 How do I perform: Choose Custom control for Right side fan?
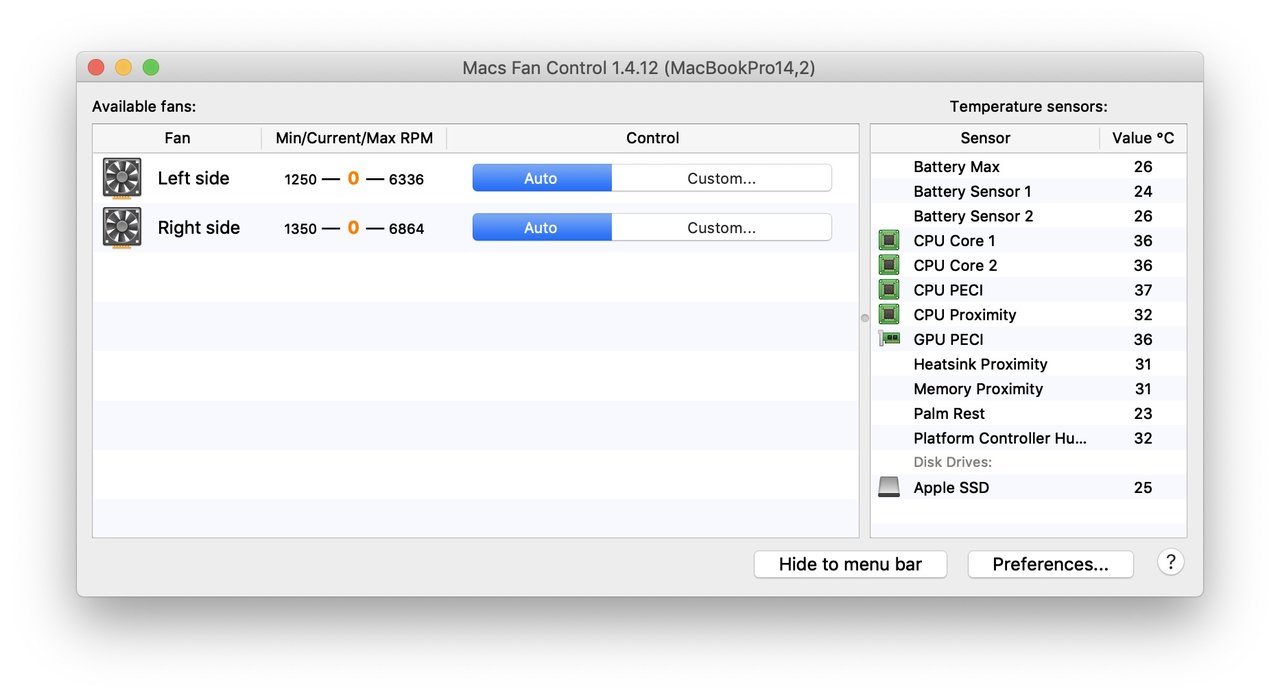click(721, 227)
